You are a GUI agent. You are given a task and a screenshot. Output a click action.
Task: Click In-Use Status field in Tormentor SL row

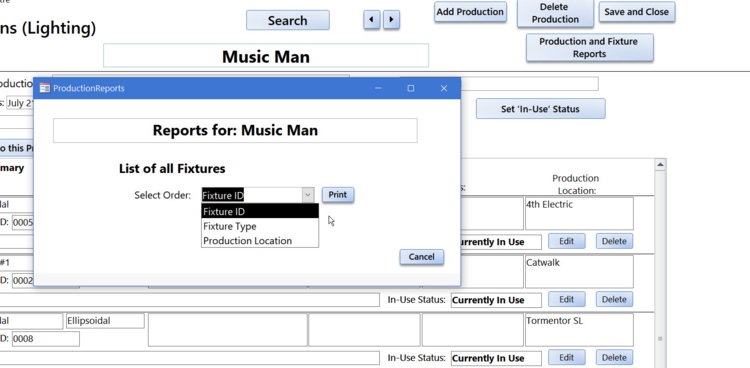point(496,358)
